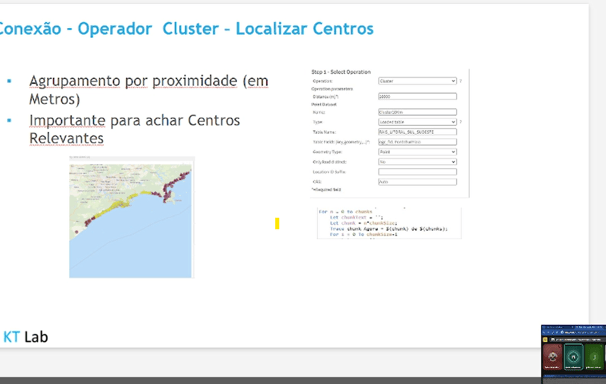The image size is (606, 384).
Task: Click the help question mark beside Type
Action: click(x=461, y=122)
